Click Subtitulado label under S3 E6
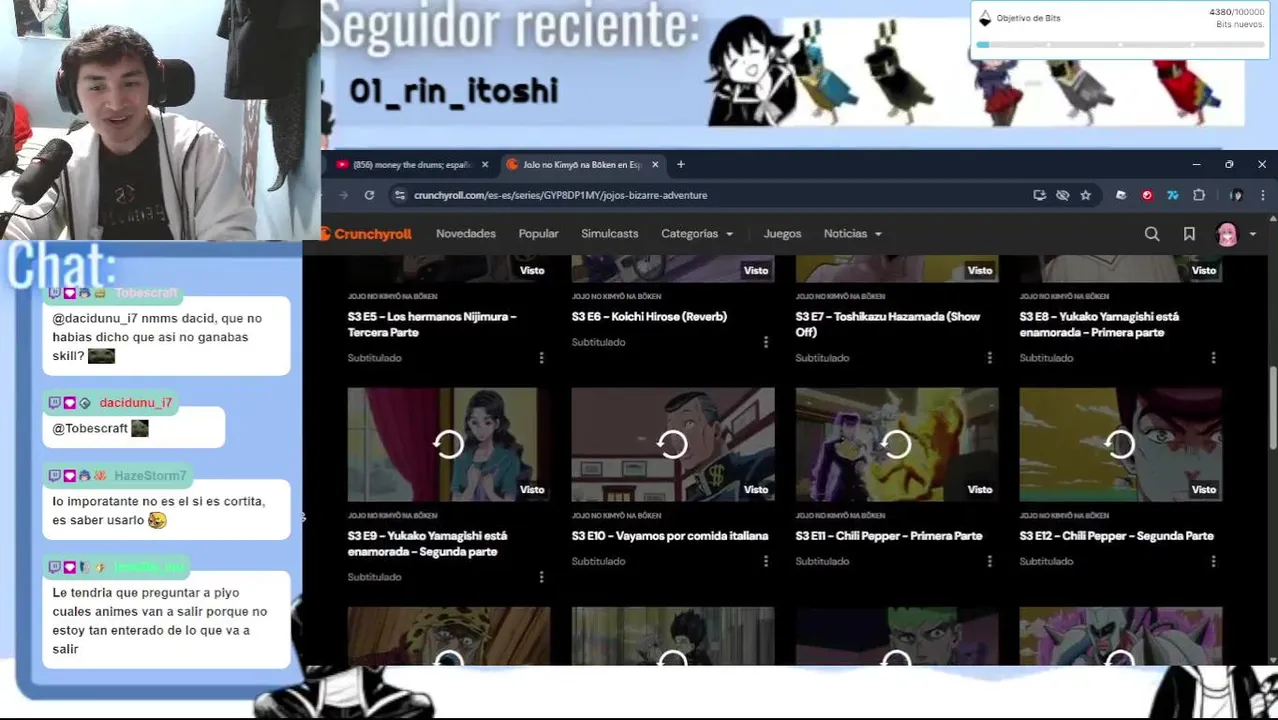Image resolution: width=1278 pixels, height=720 pixels. [x=598, y=342]
